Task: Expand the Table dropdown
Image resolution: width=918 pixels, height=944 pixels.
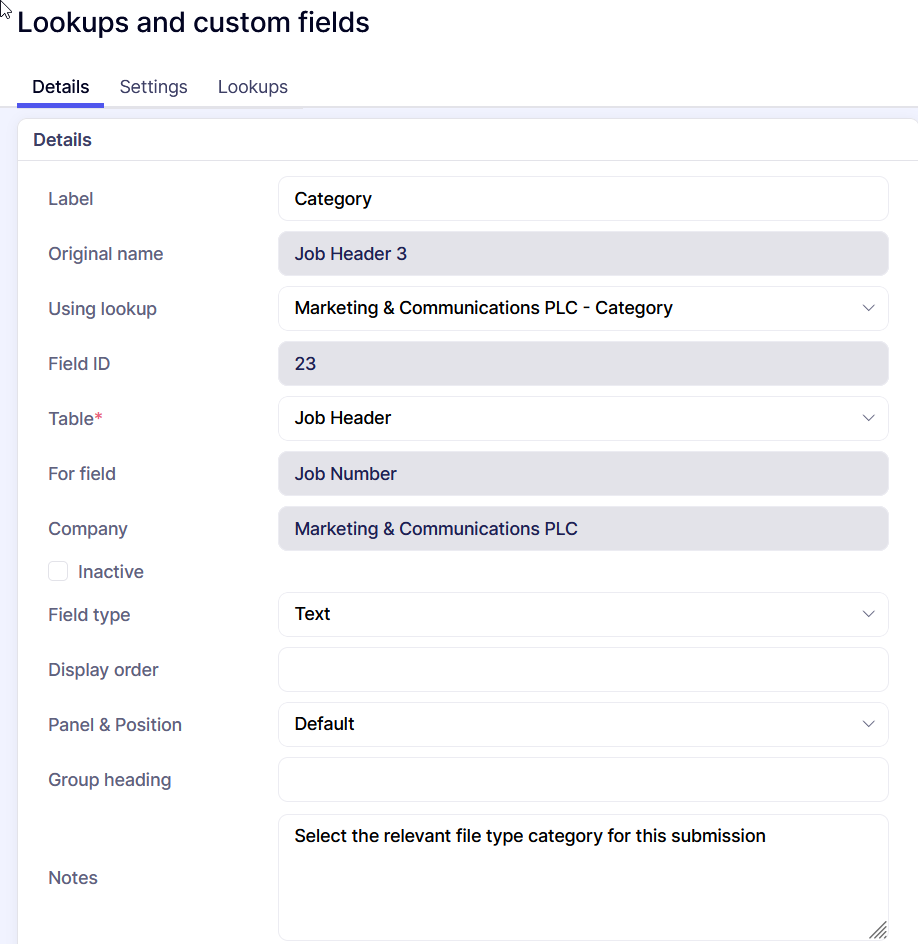Action: coord(583,418)
